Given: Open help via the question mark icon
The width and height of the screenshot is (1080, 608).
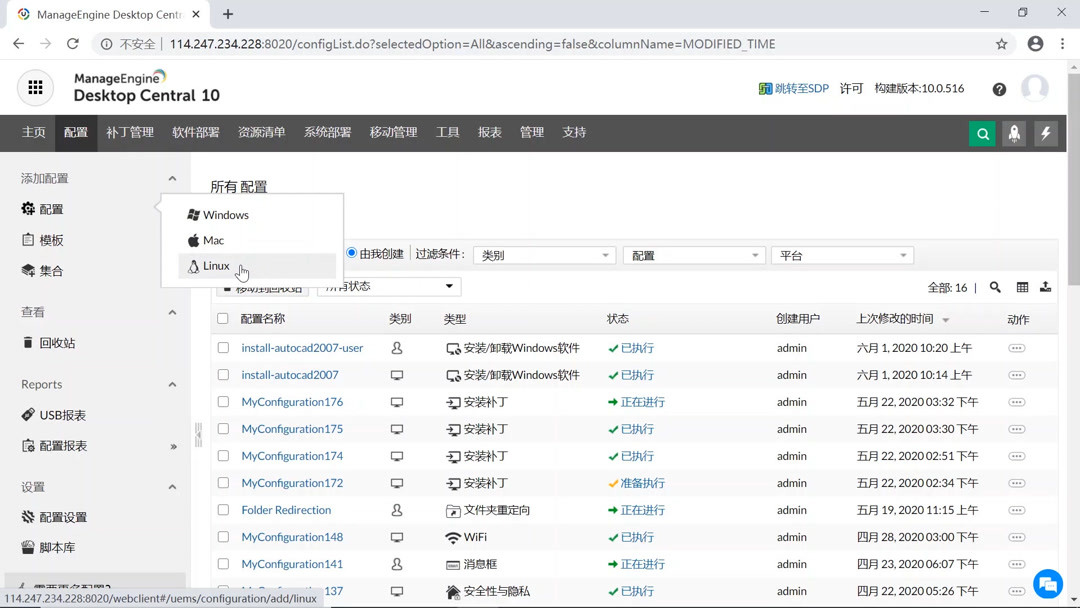Looking at the screenshot, I should click(x=999, y=89).
